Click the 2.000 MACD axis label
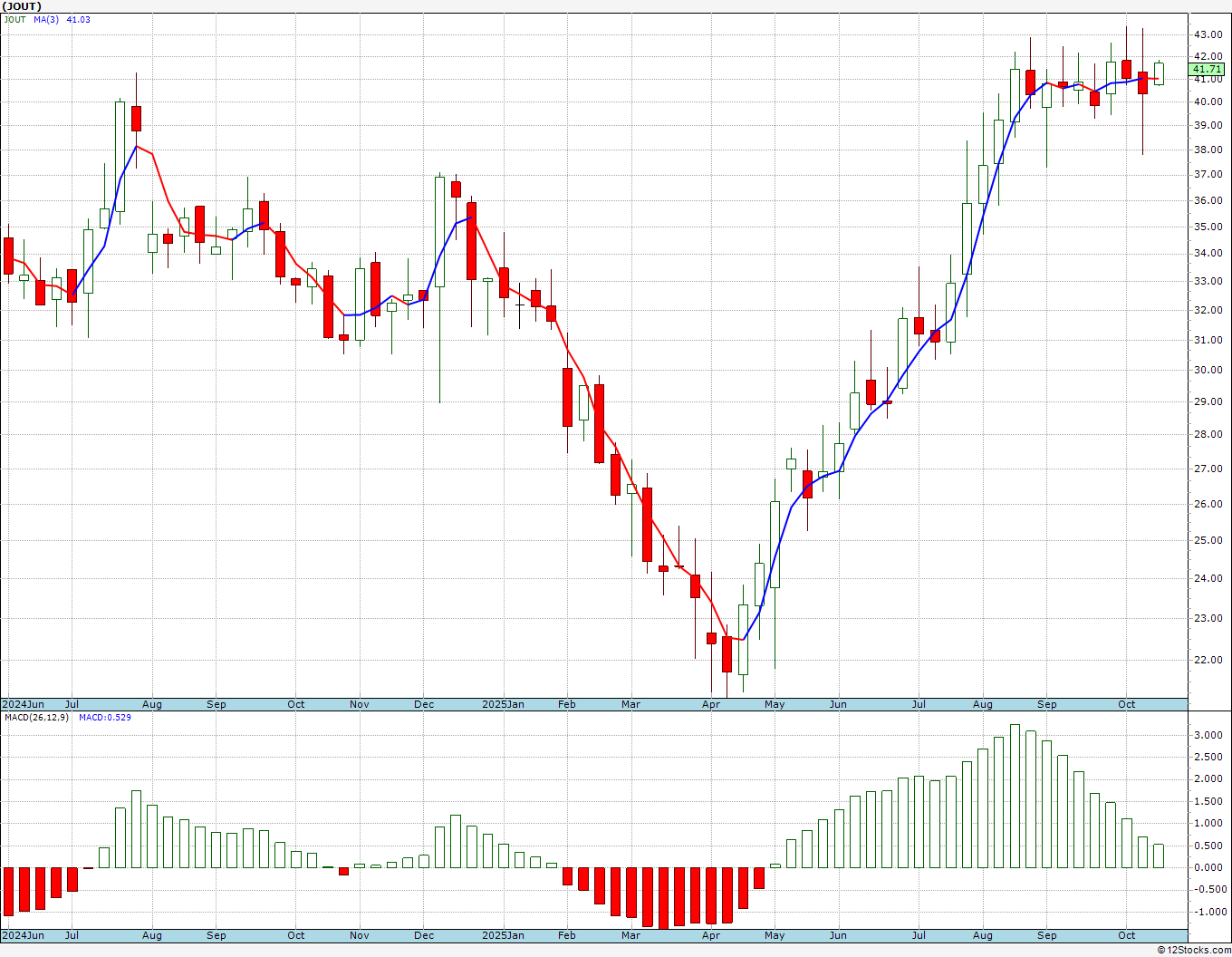Viewport: 1232px width, 957px height. 1208,779
